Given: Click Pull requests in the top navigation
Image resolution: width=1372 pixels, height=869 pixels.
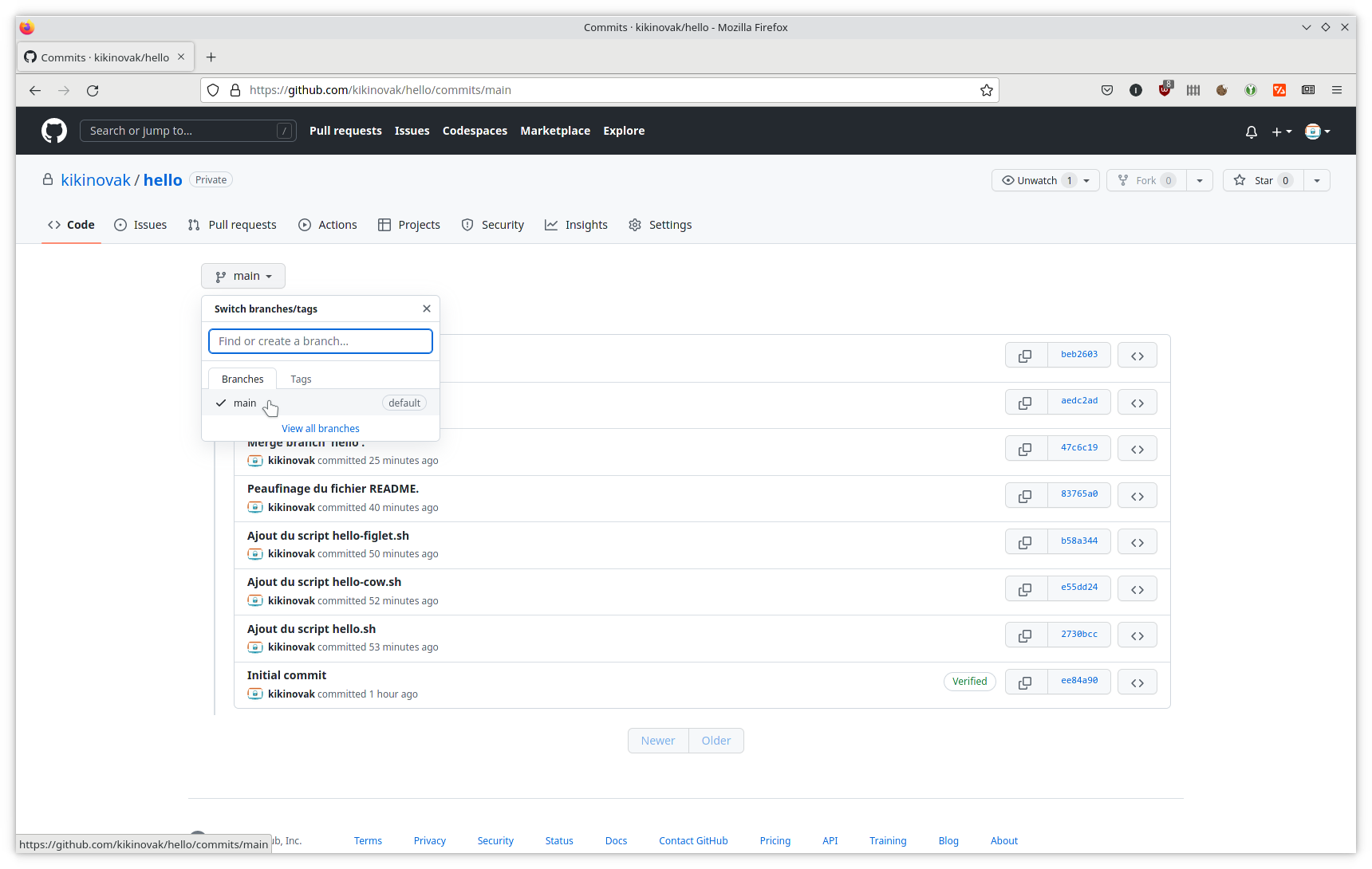Looking at the screenshot, I should click(345, 131).
